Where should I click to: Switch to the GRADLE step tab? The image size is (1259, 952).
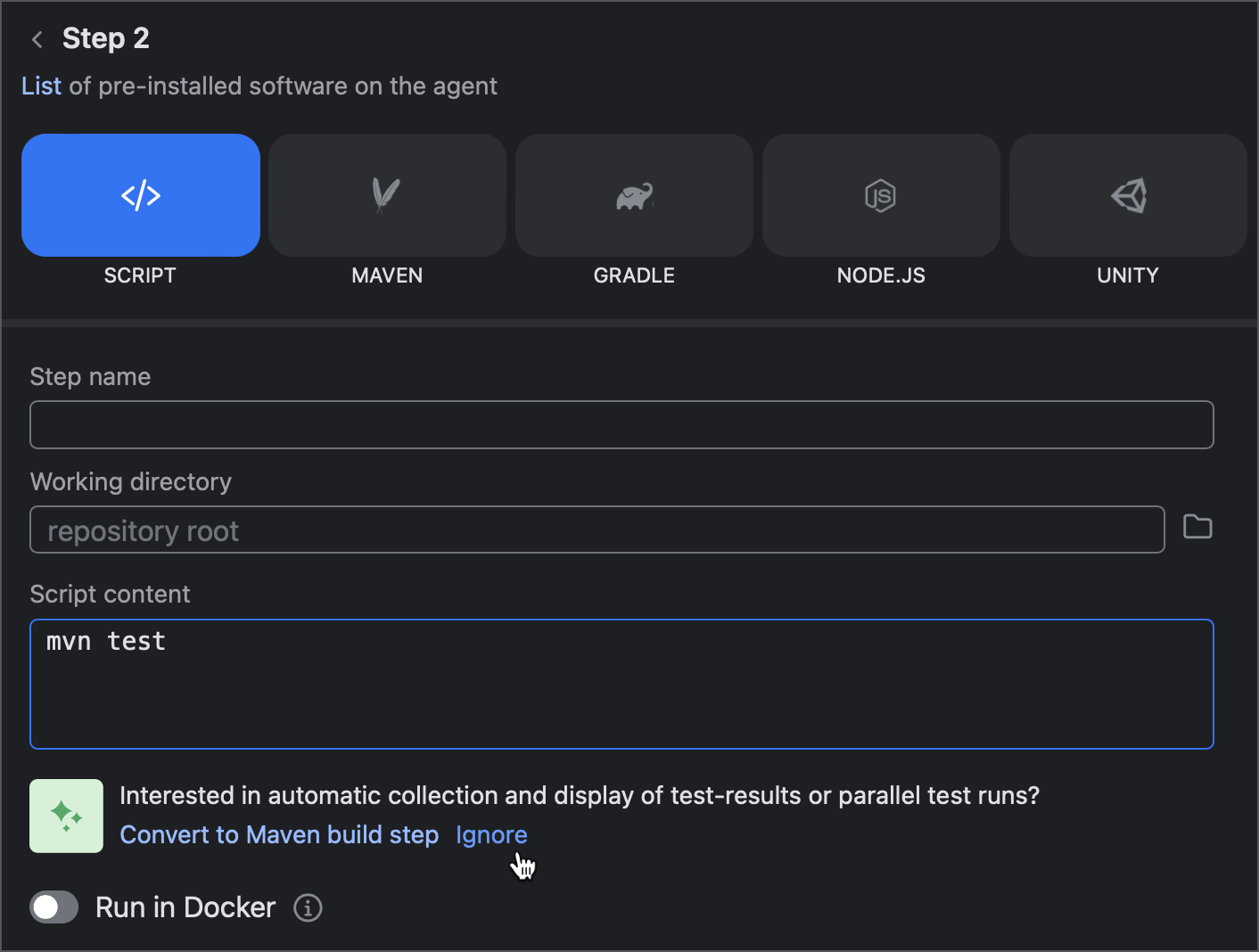tap(633, 214)
